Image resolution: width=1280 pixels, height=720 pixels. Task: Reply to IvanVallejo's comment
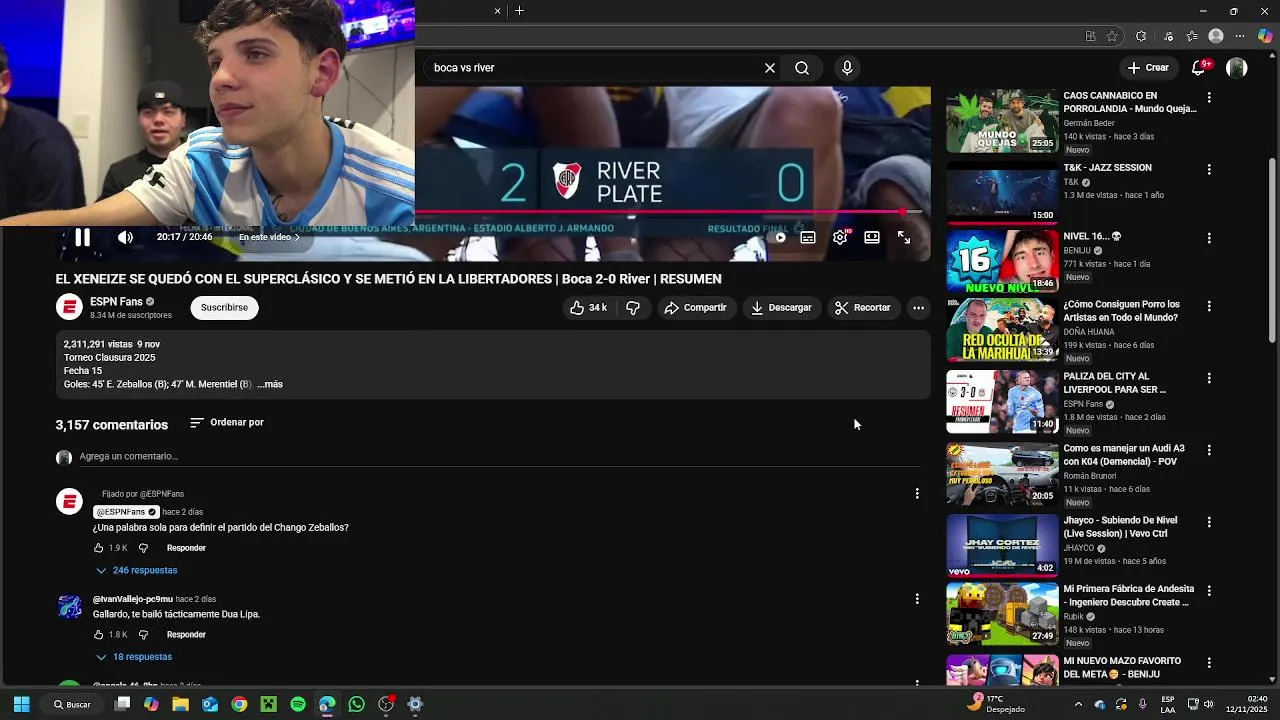(x=186, y=635)
